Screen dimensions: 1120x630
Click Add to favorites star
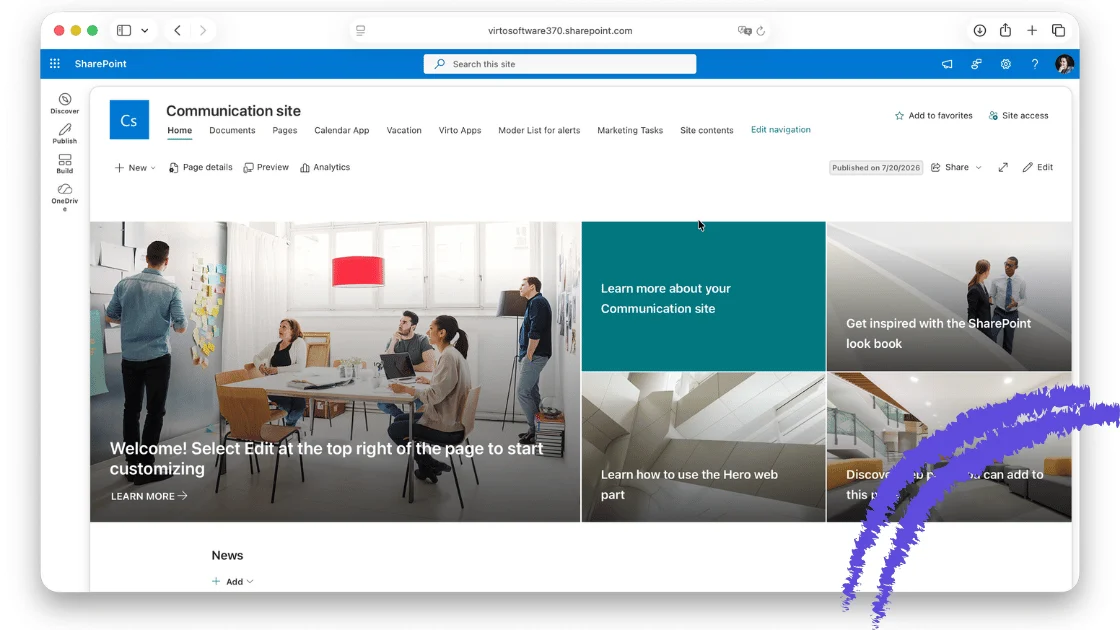(934, 116)
